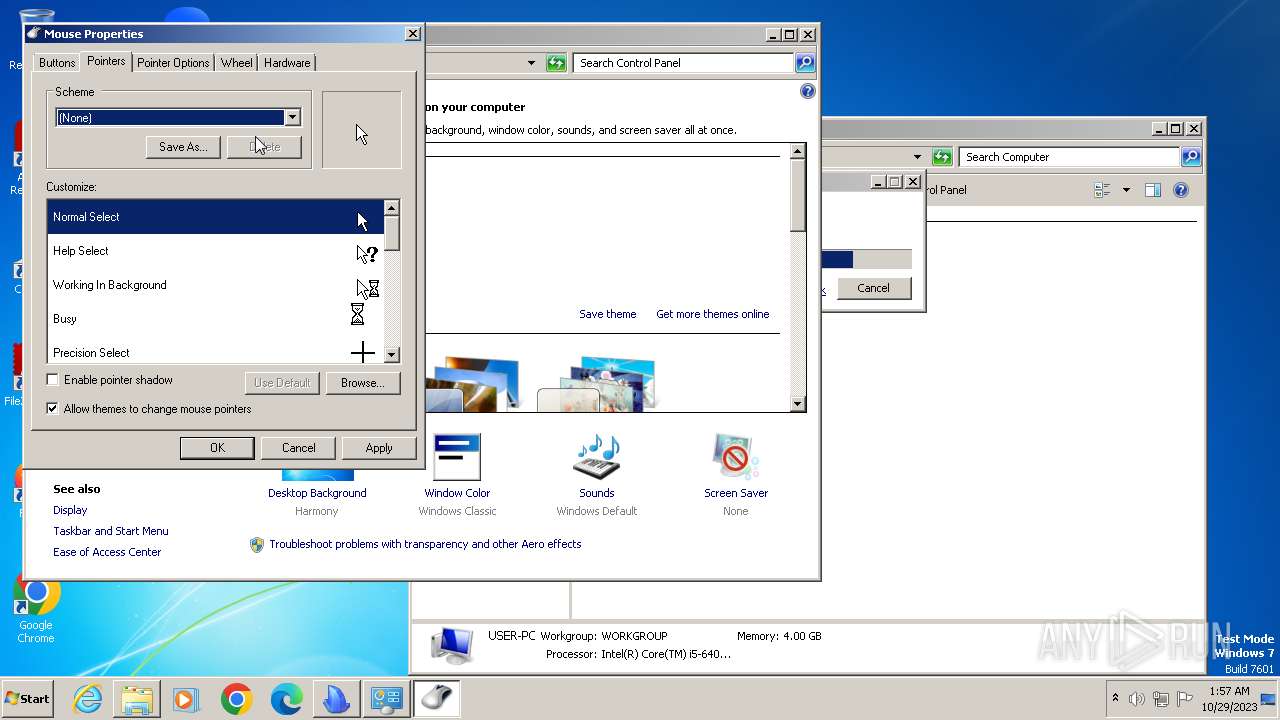Show hidden system tray icons
The height and width of the screenshot is (720, 1280).
coord(1115,698)
